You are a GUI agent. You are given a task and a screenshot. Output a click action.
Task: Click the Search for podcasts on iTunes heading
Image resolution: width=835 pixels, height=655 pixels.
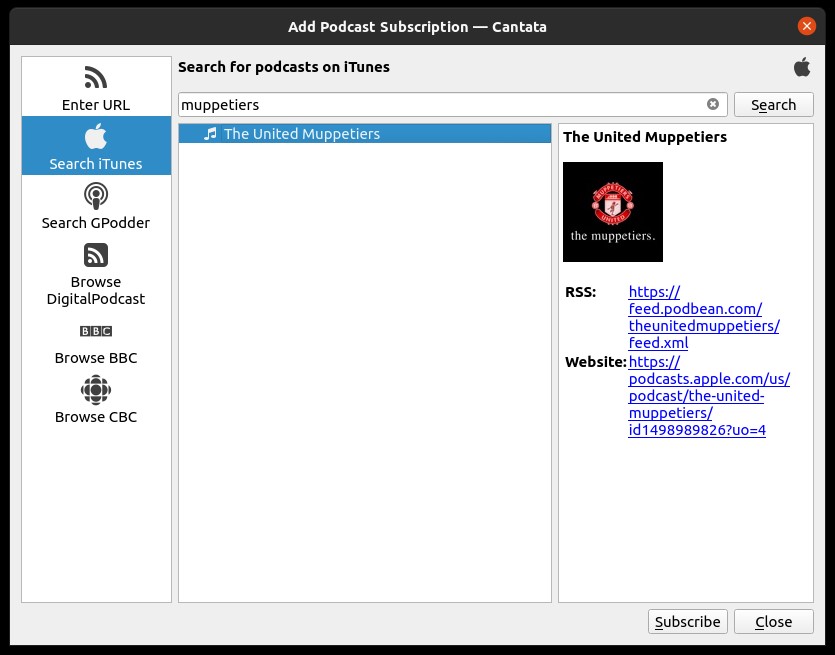point(284,67)
